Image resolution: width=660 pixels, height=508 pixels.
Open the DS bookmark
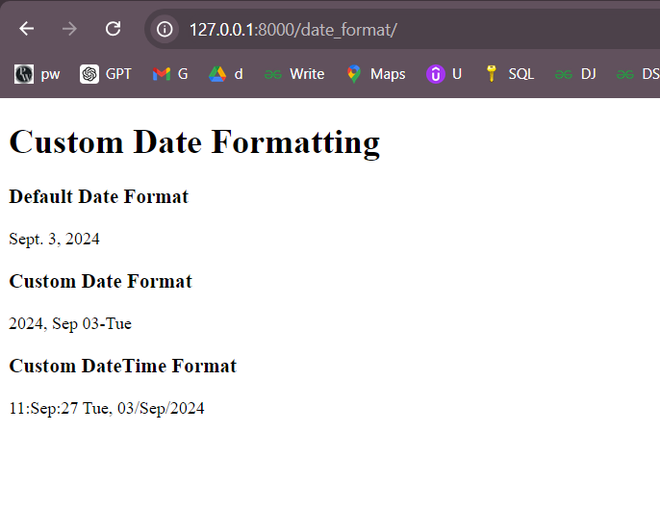pos(638,74)
